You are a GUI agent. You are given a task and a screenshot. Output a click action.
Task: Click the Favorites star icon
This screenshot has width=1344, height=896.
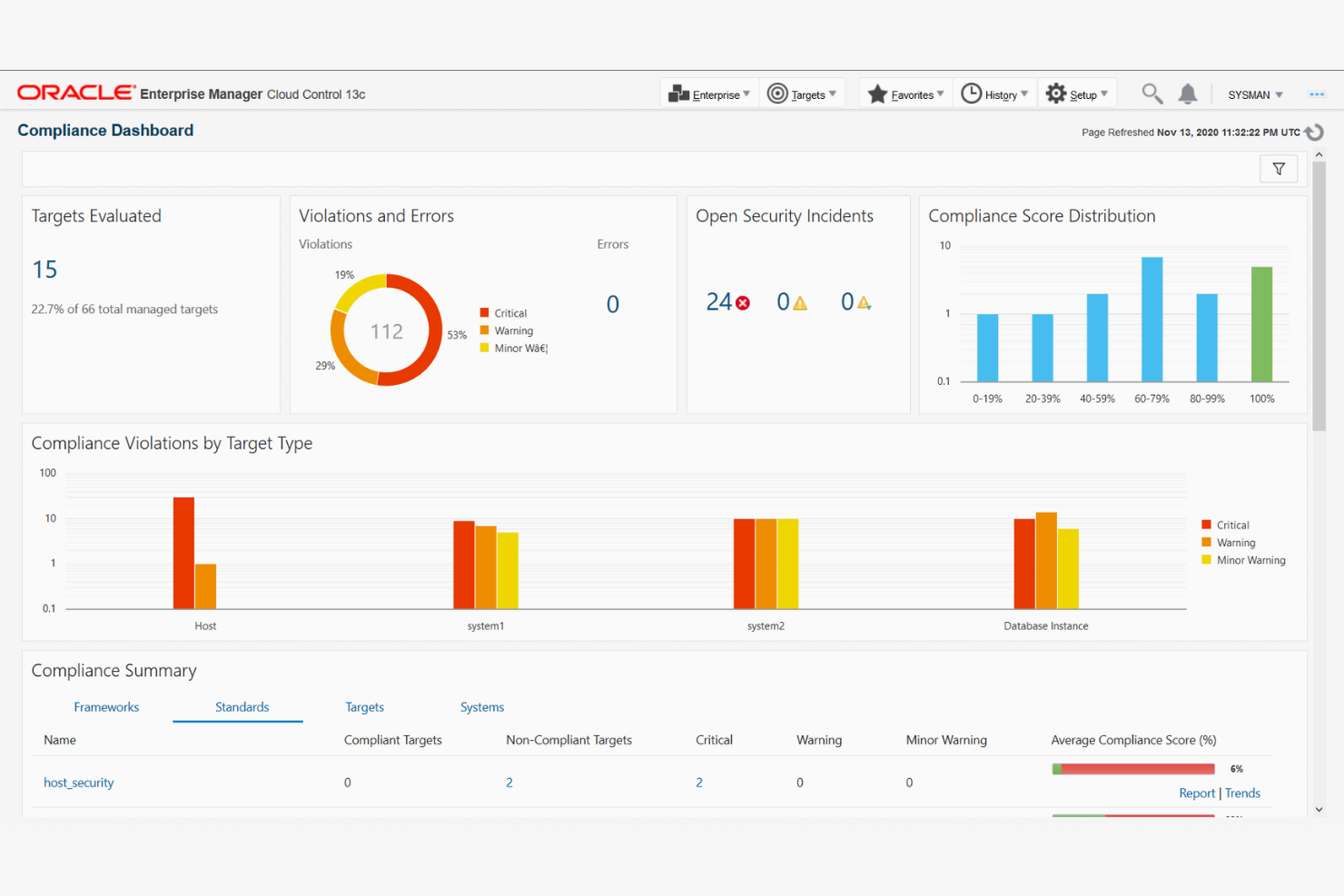877,94
